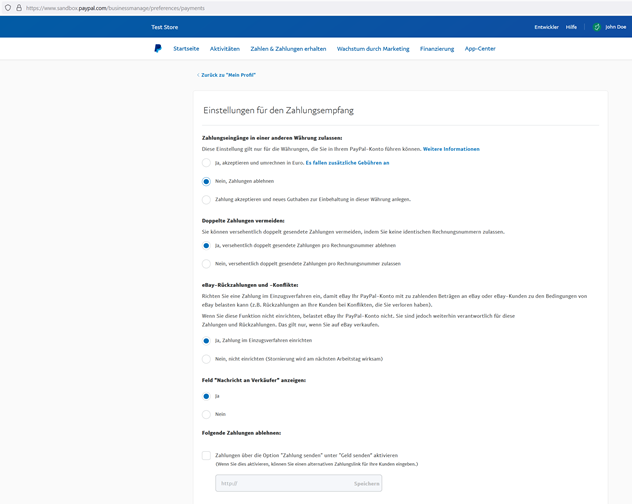Click the browser address bar lock icon
The height and width of the screenshot is (504, 632).
18,7
